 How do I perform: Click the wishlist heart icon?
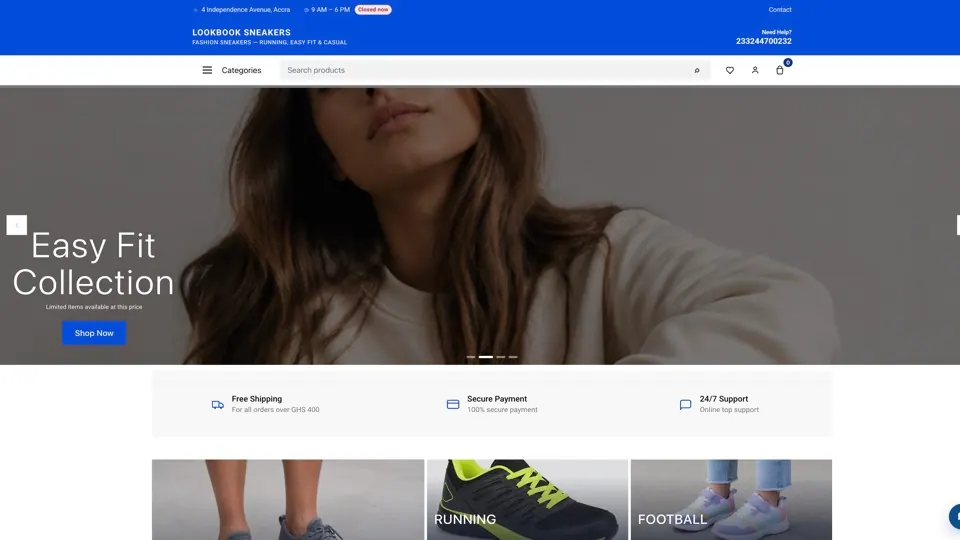pyautogui.click(x=730, y=70)
